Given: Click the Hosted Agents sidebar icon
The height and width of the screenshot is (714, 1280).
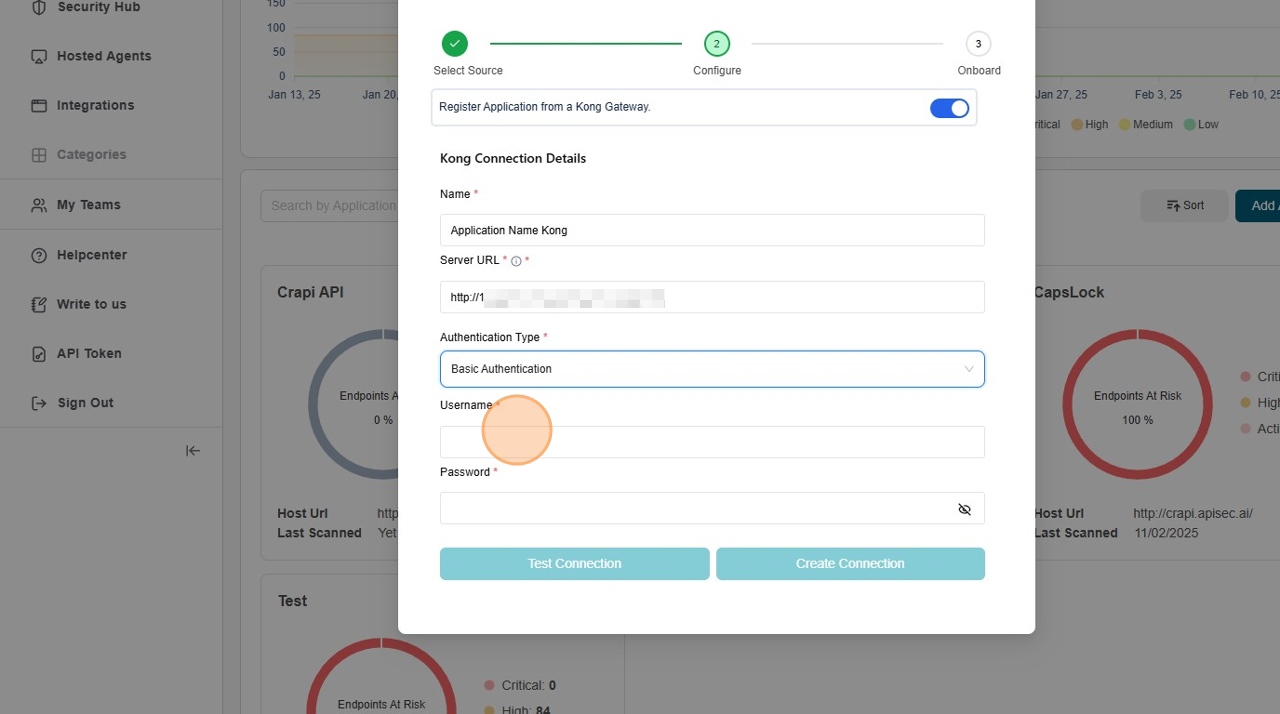Looking at the screenshot, I should (x=39, y=57).
